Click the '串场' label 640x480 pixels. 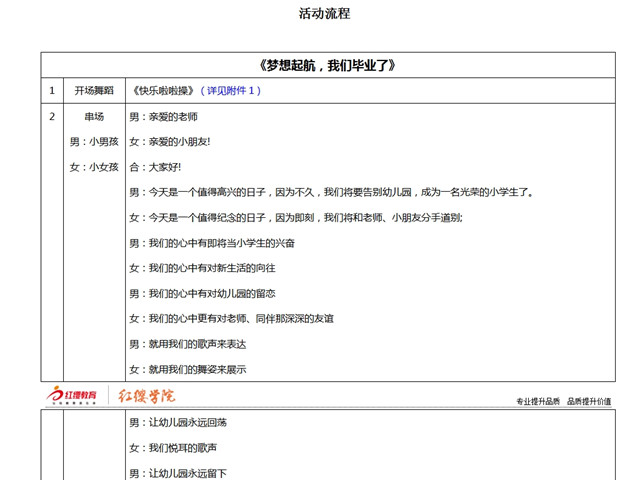(x=94, y=117)
